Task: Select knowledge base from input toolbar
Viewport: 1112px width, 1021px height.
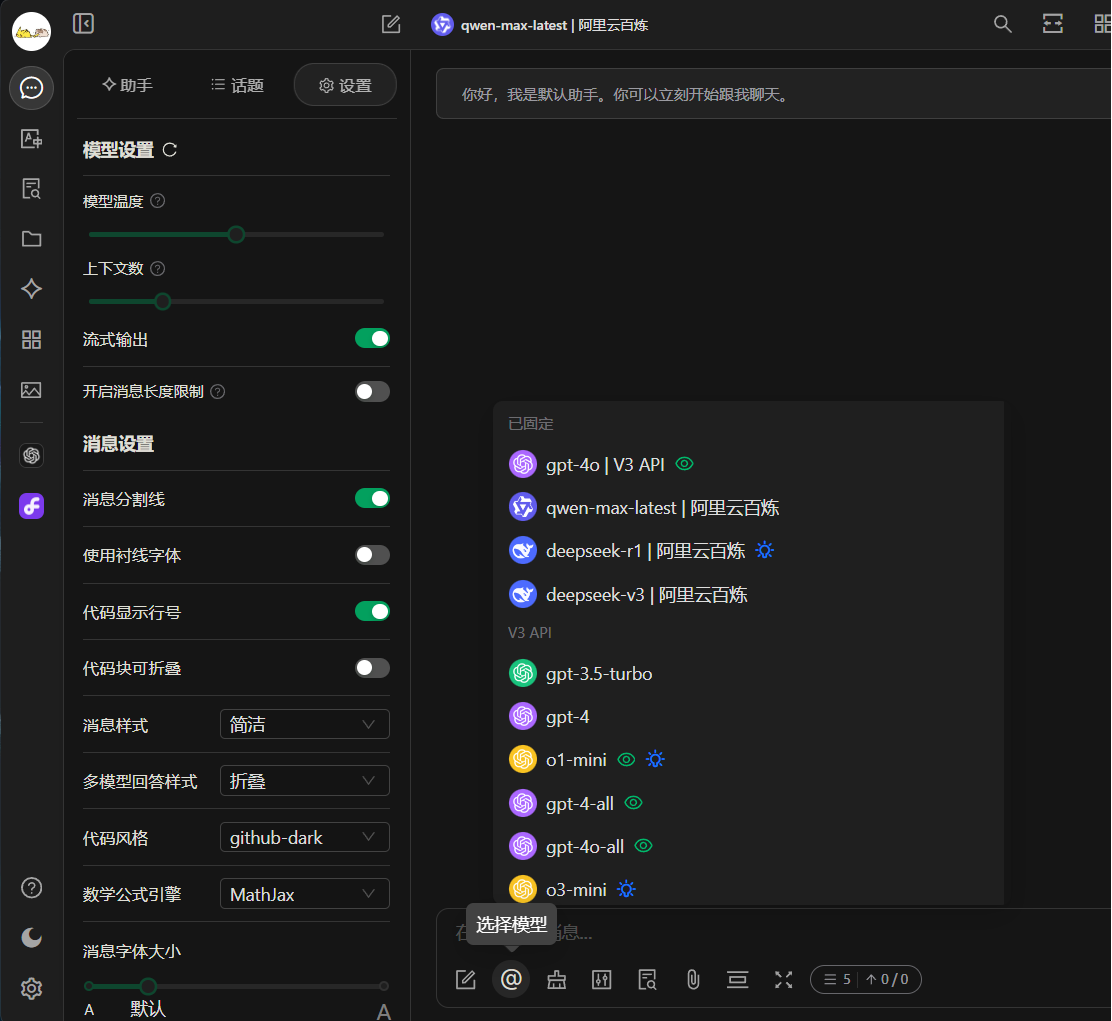Action: pos(647,980)
